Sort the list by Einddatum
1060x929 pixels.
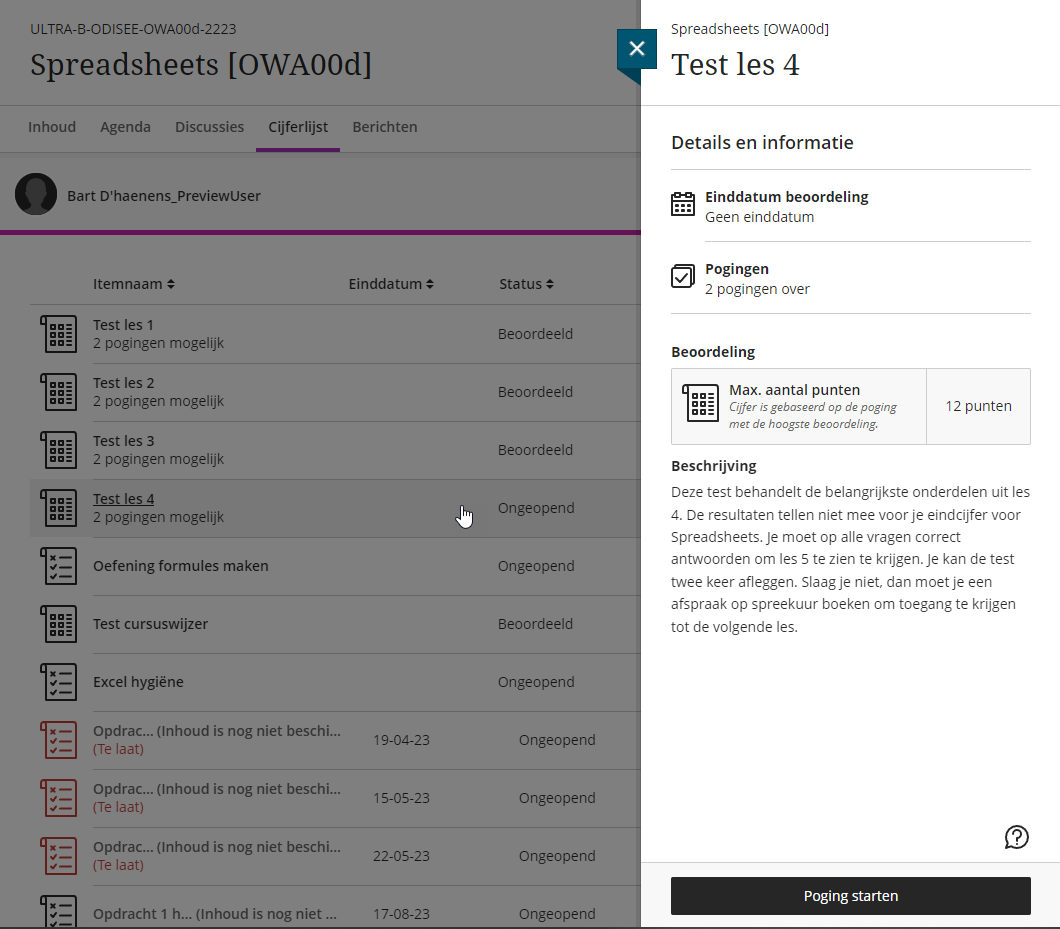(x=391, y=284)
